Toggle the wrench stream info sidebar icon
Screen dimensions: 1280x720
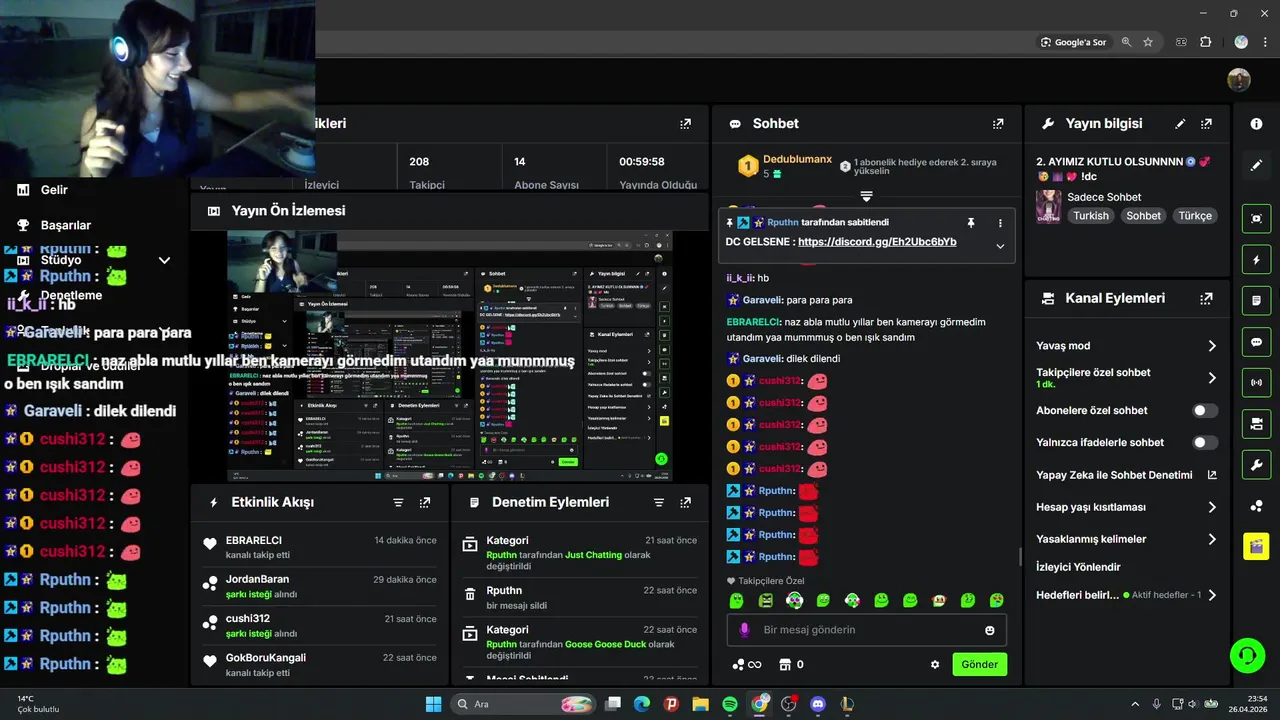[x=1256, y=465]
